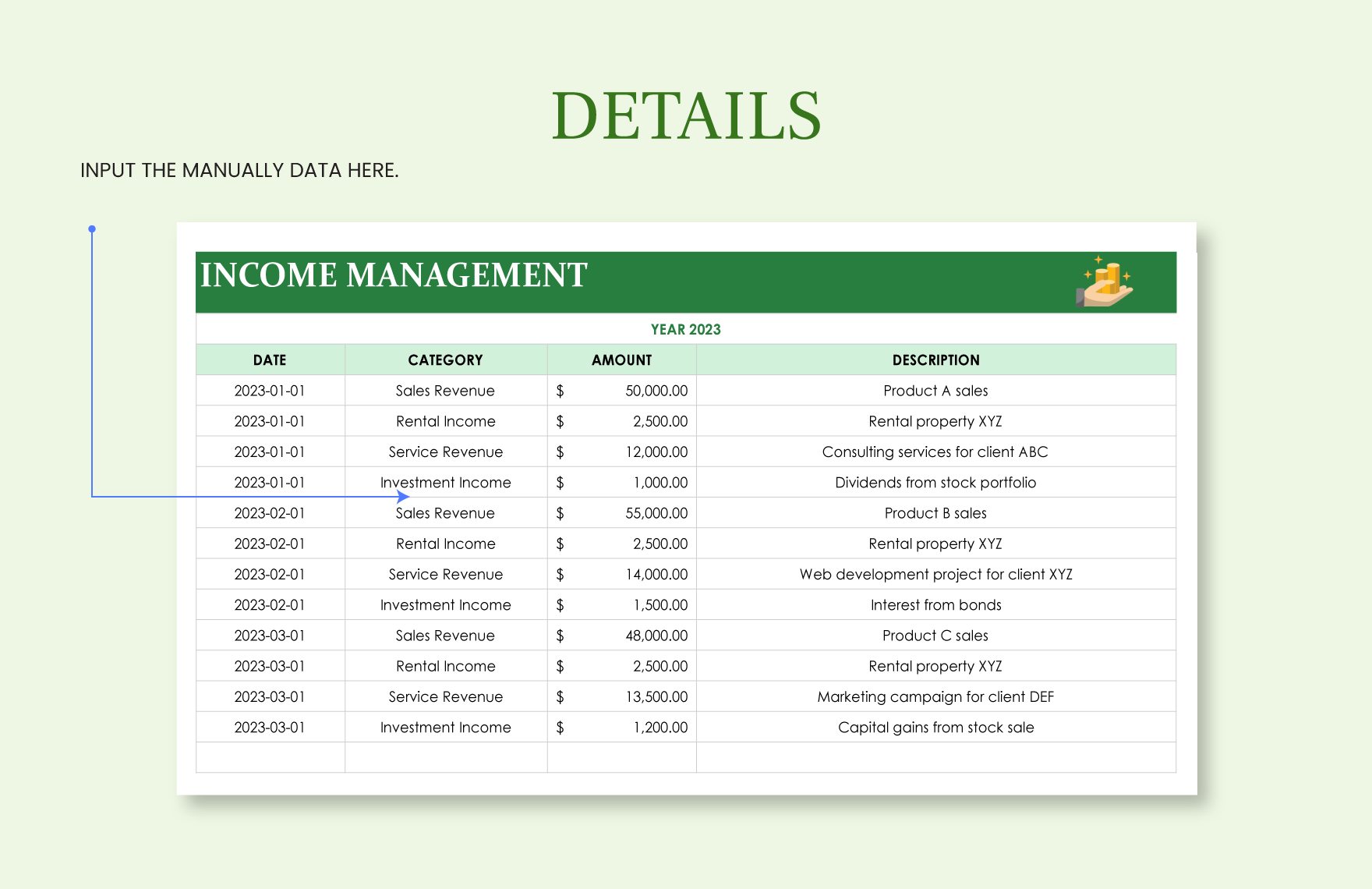Click the Marketing campaign for client DEF cell
The width and height of the screenshot is (1372, 889).
point(935,696)
